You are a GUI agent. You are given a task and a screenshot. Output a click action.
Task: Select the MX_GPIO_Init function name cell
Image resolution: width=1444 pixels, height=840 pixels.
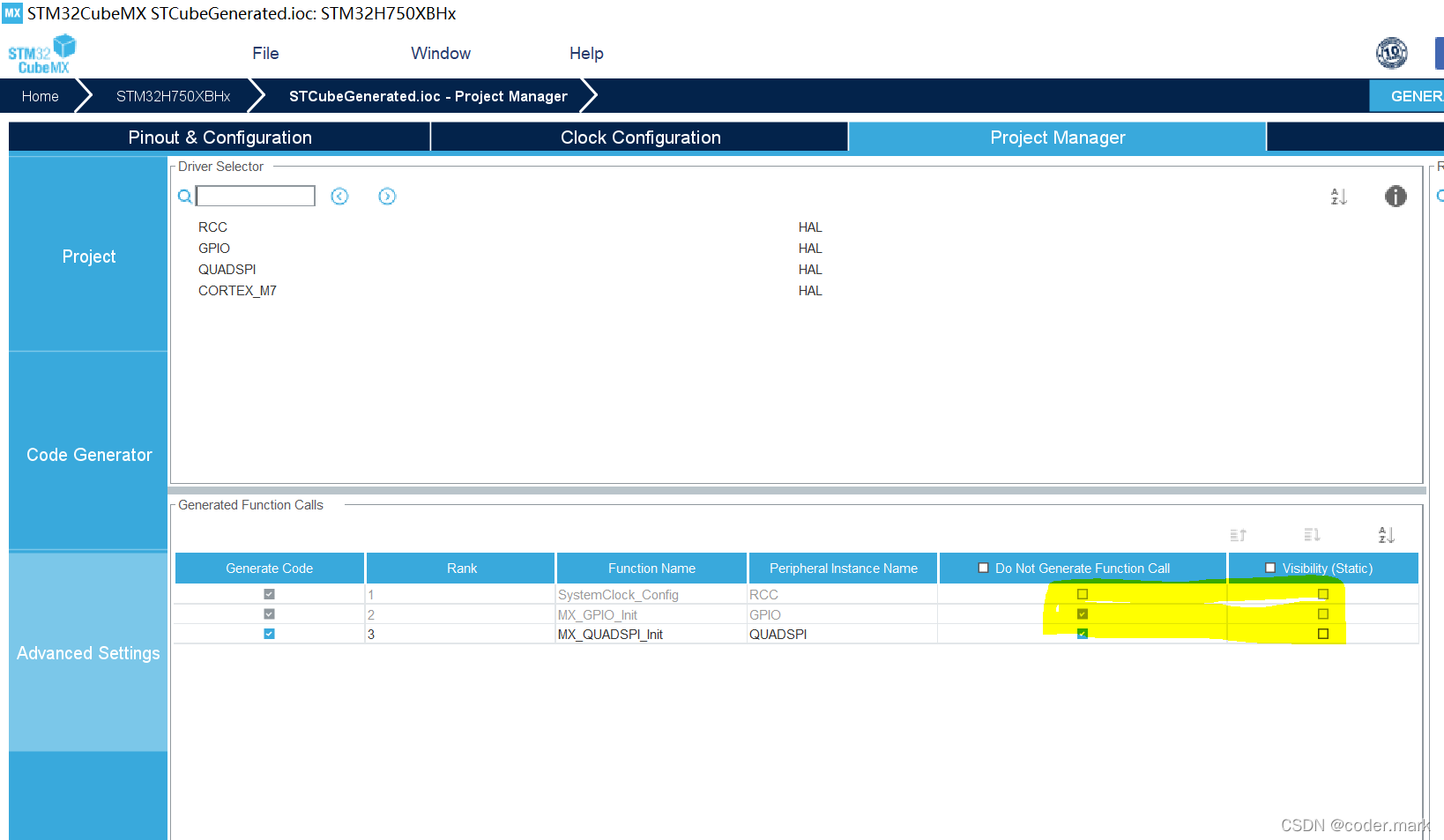point(651,614)
